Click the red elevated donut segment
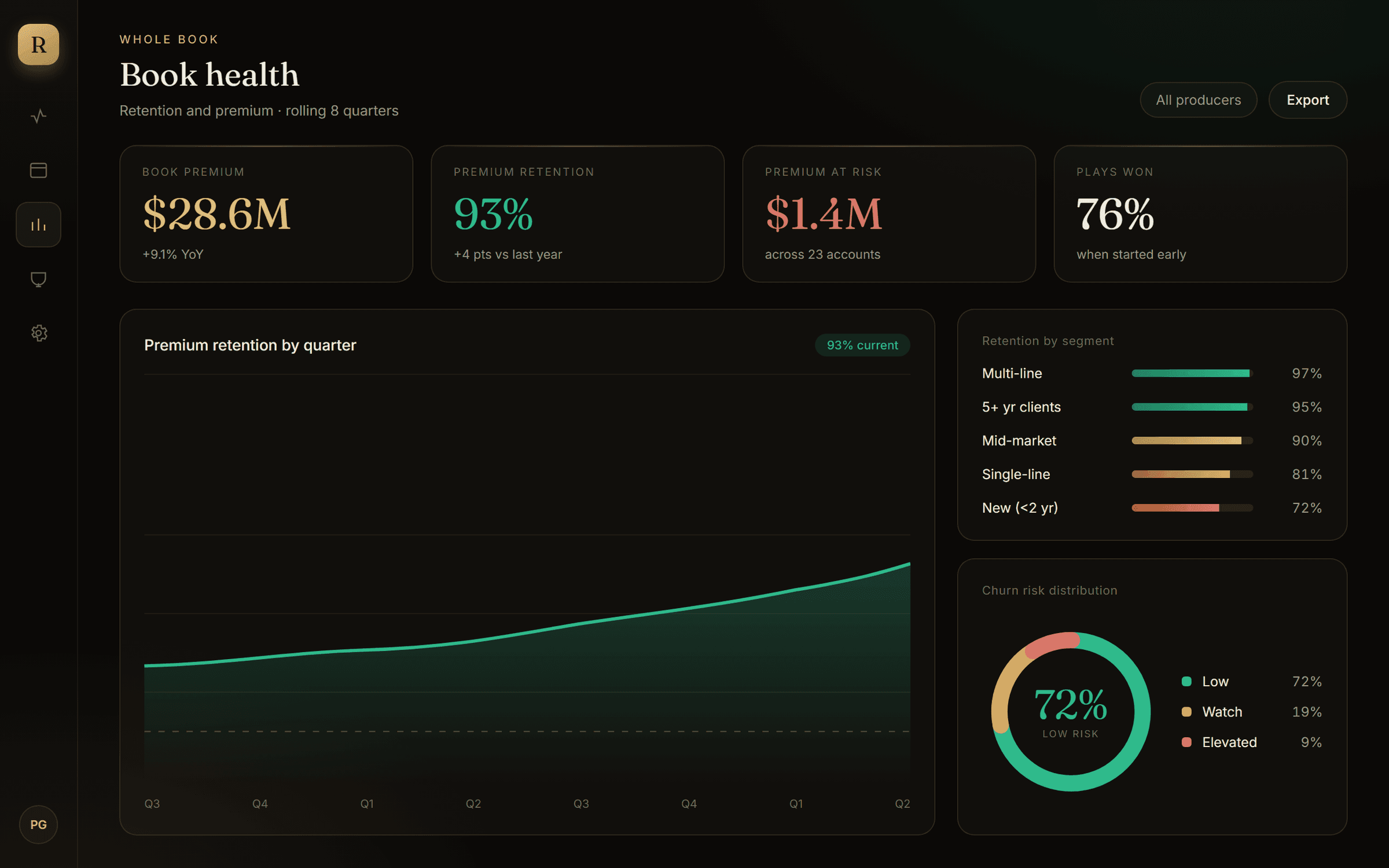The height and width of the screenshot is (868, 1389). click(x=1050, y=644)
